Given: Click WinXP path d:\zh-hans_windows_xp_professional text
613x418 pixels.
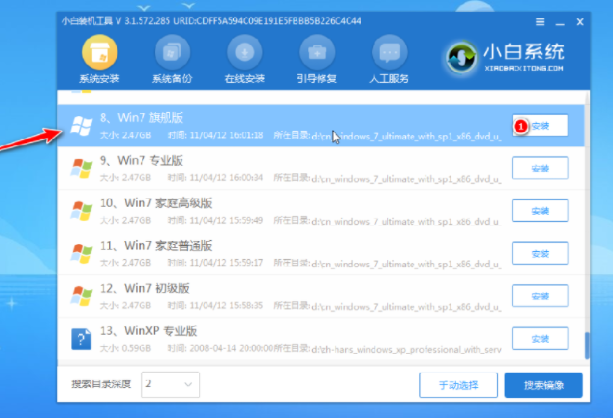Looking at the screenshot, I should tap(407, 350).
